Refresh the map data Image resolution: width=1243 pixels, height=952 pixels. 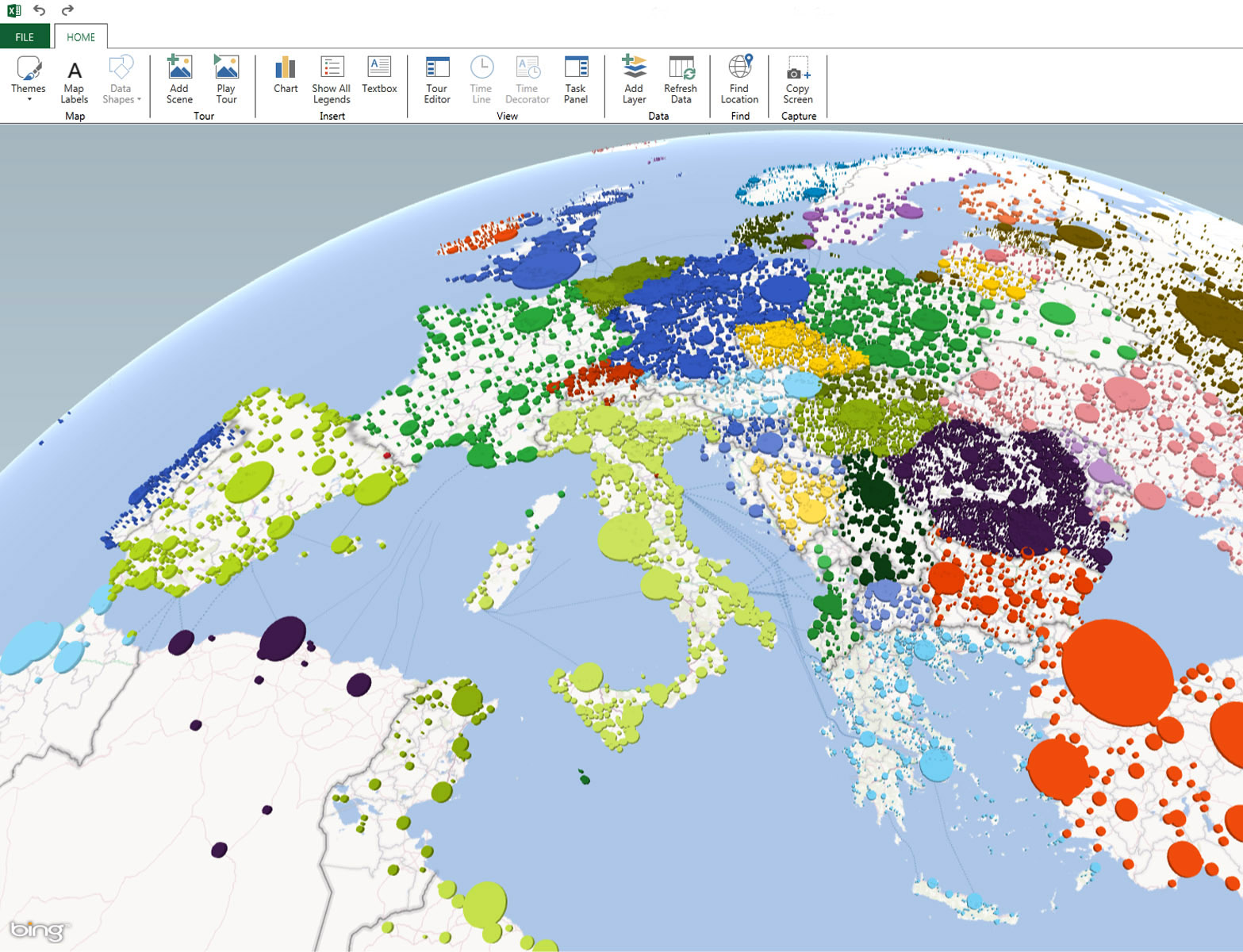click(x=681, y=79)
